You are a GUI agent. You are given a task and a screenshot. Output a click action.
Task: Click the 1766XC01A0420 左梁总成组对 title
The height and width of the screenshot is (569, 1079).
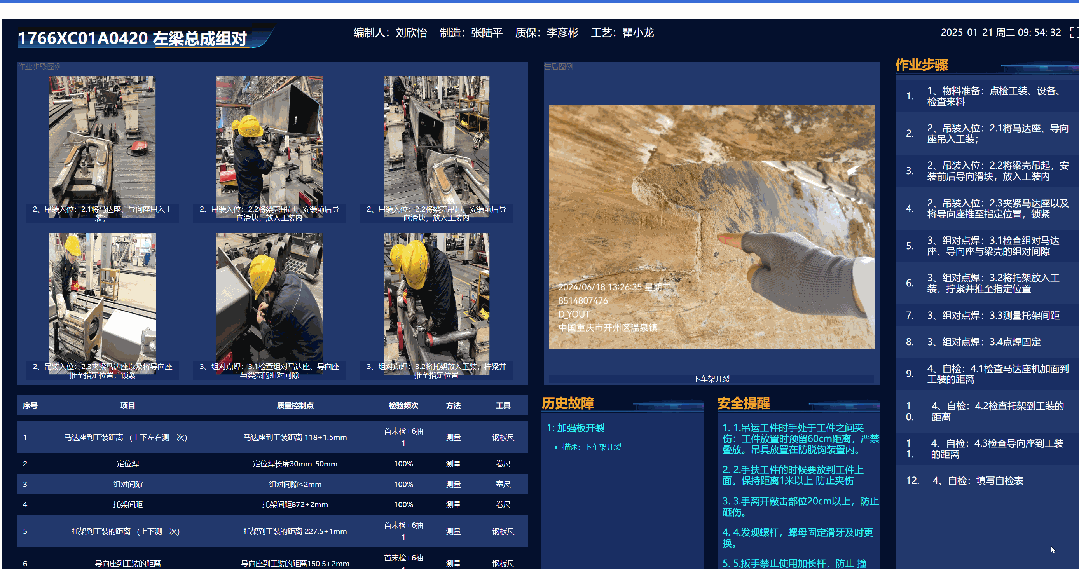tap(132, 39)
